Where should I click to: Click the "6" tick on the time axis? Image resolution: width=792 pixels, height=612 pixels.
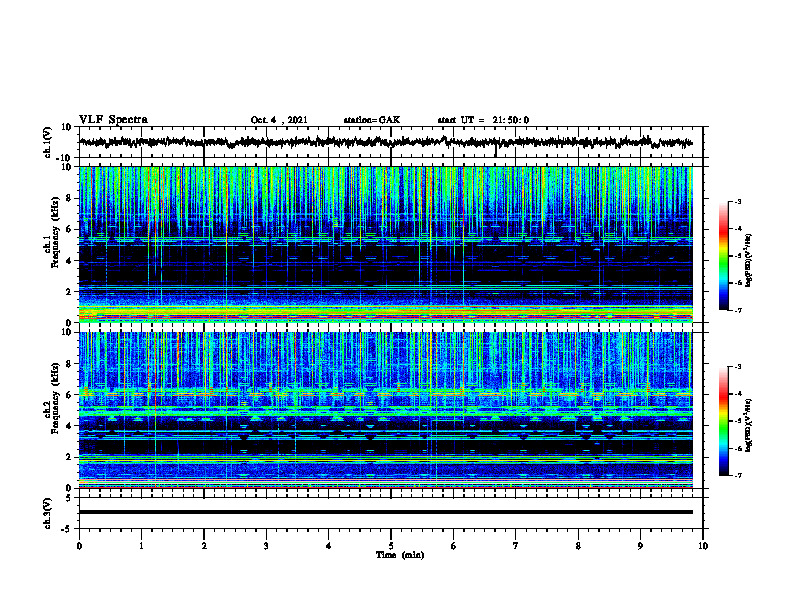click(453, 546)
